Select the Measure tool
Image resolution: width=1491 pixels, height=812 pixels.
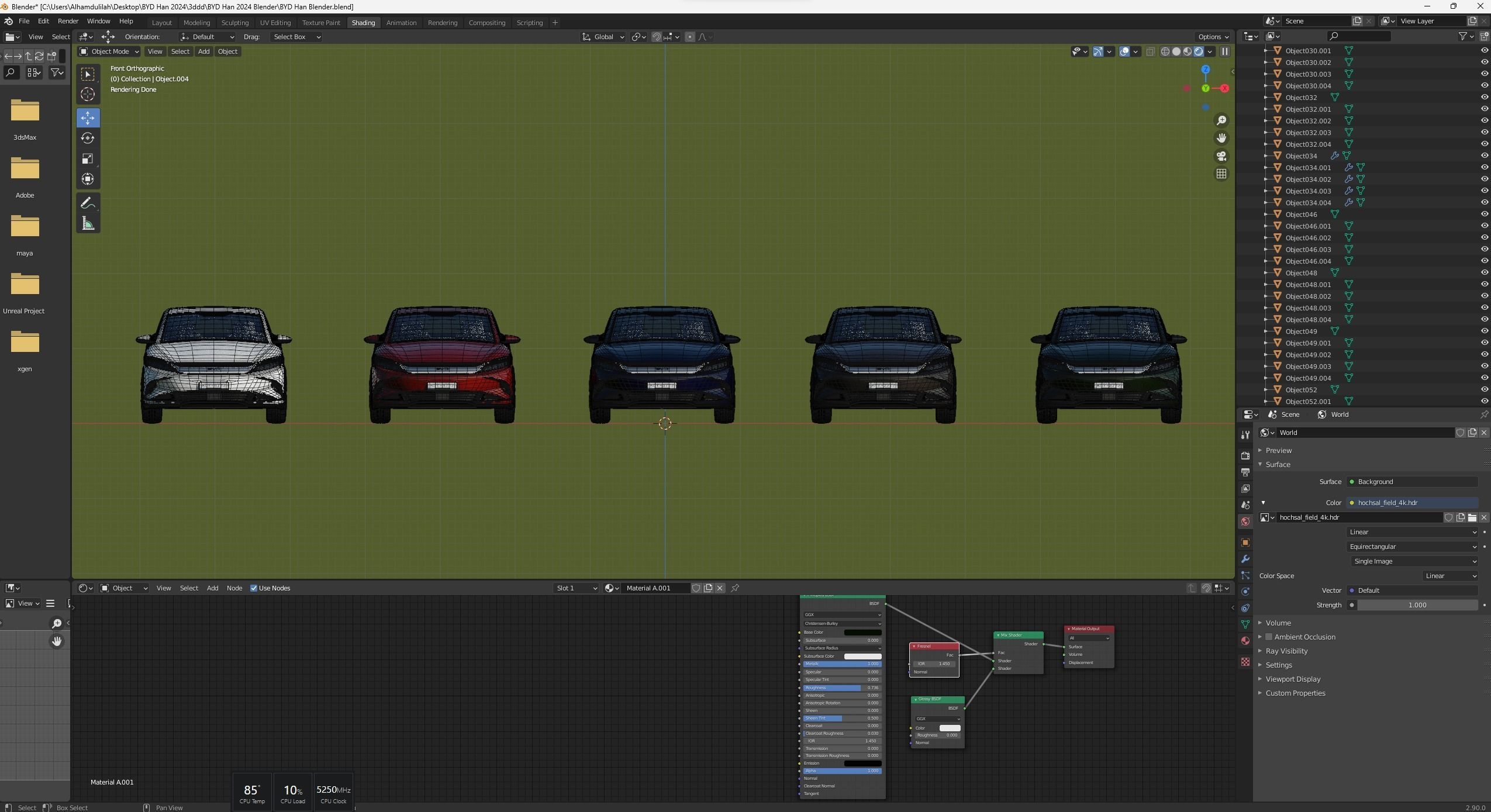click(88, 224)
